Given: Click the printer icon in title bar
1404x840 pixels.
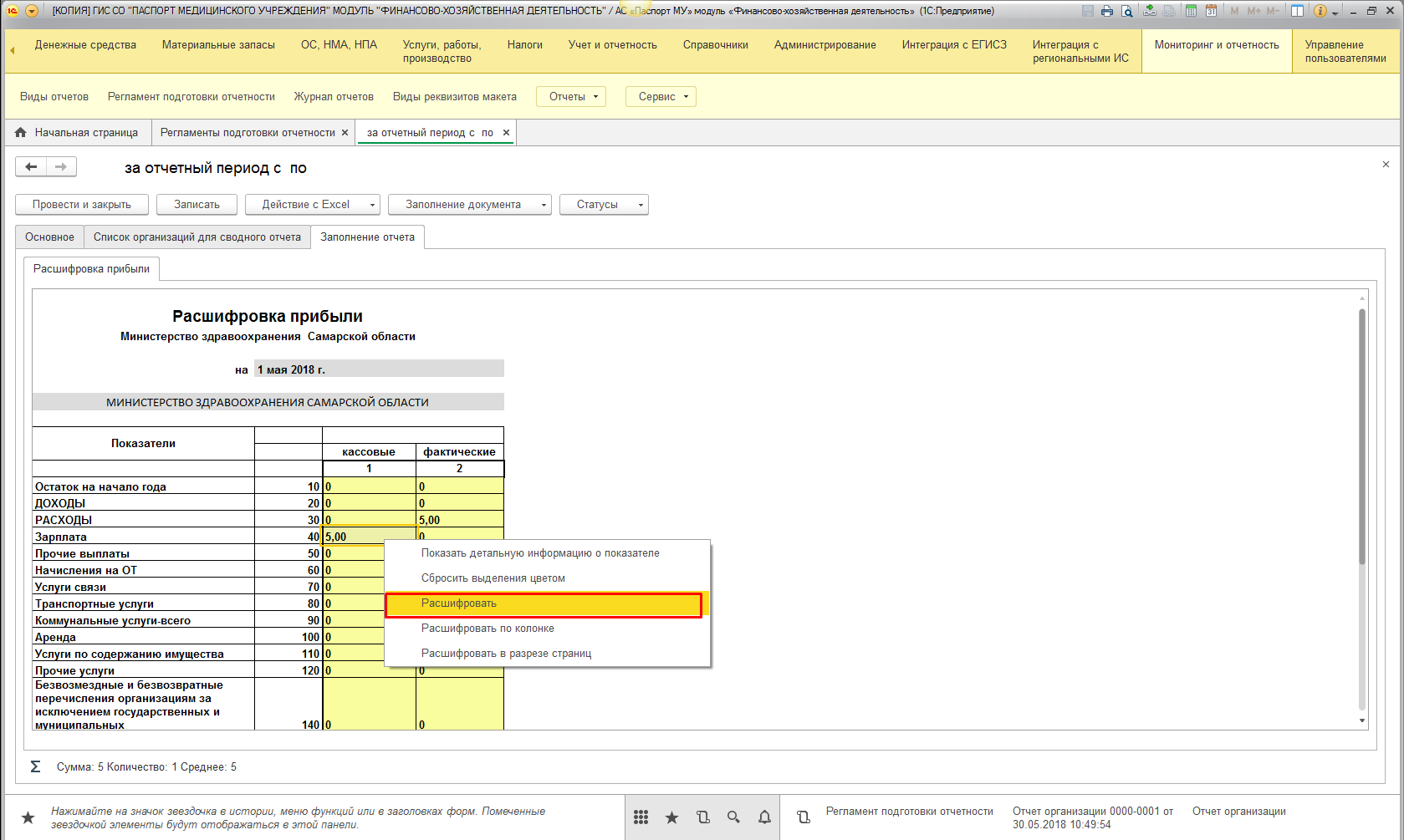Looking at the screenshot, I should click(1107, 11).
